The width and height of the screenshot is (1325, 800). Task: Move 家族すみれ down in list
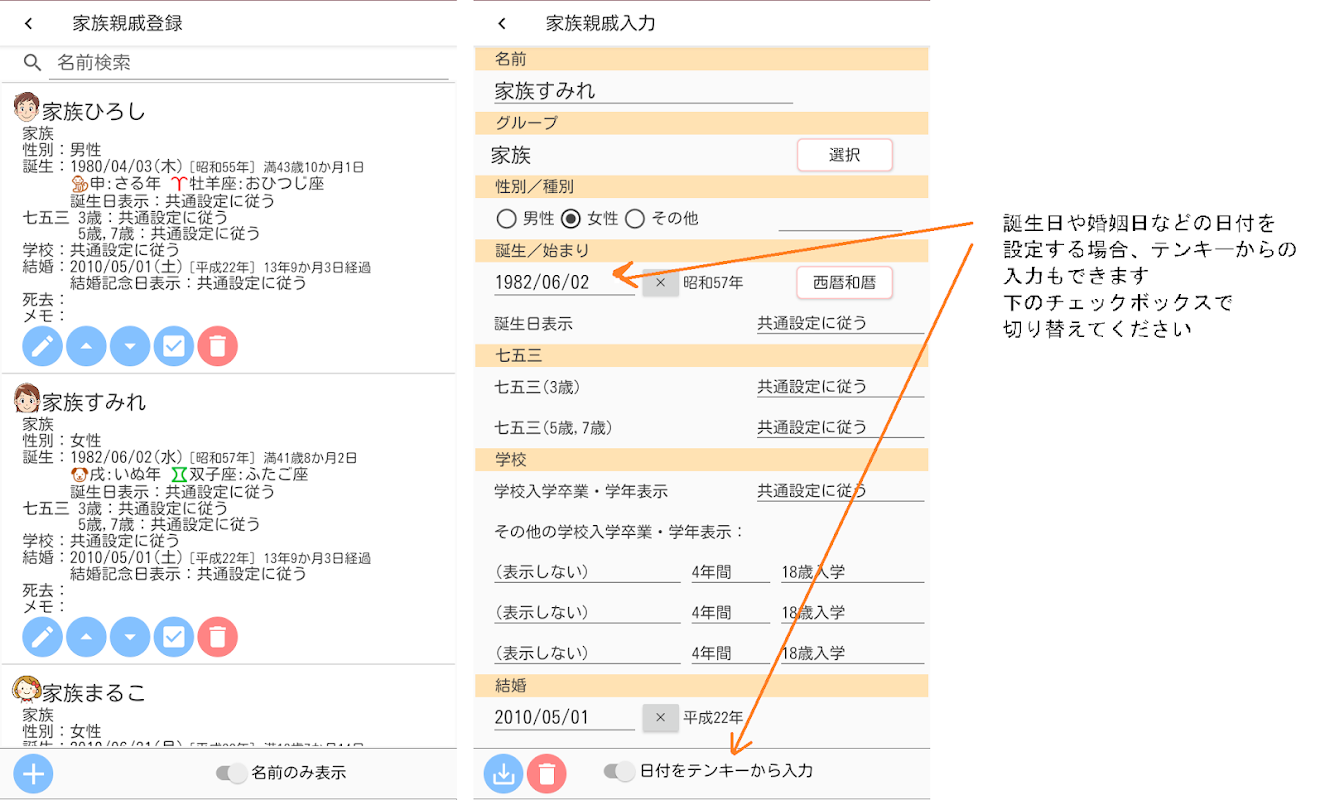(x=130, y=636)
